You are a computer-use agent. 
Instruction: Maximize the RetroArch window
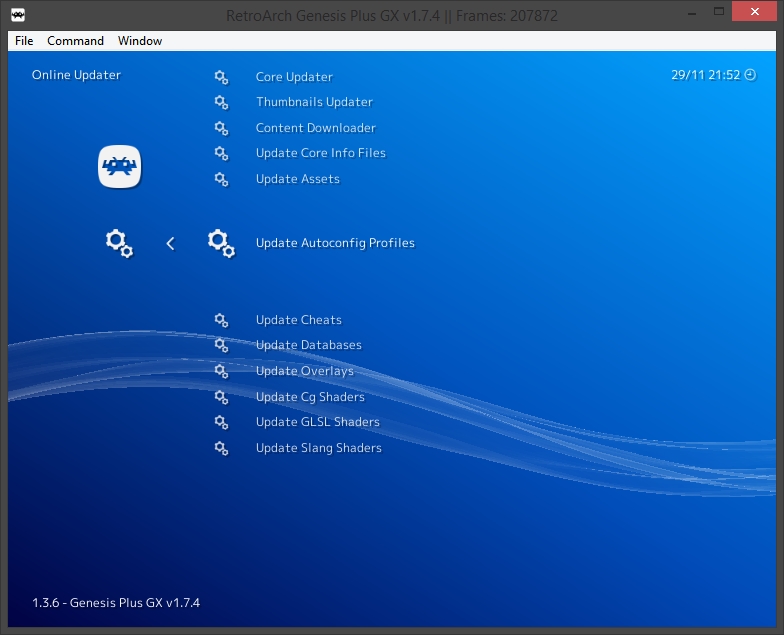tap(719, 12)
